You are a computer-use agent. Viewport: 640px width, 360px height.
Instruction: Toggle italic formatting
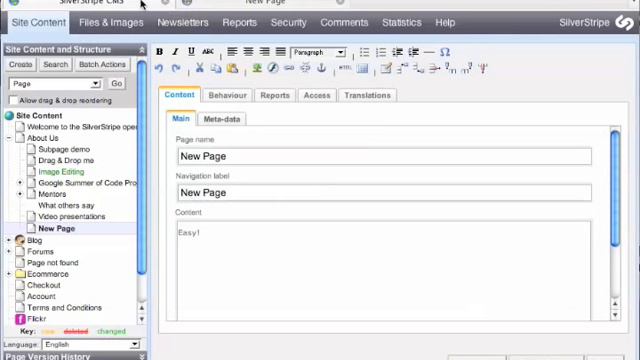point(175,52)
